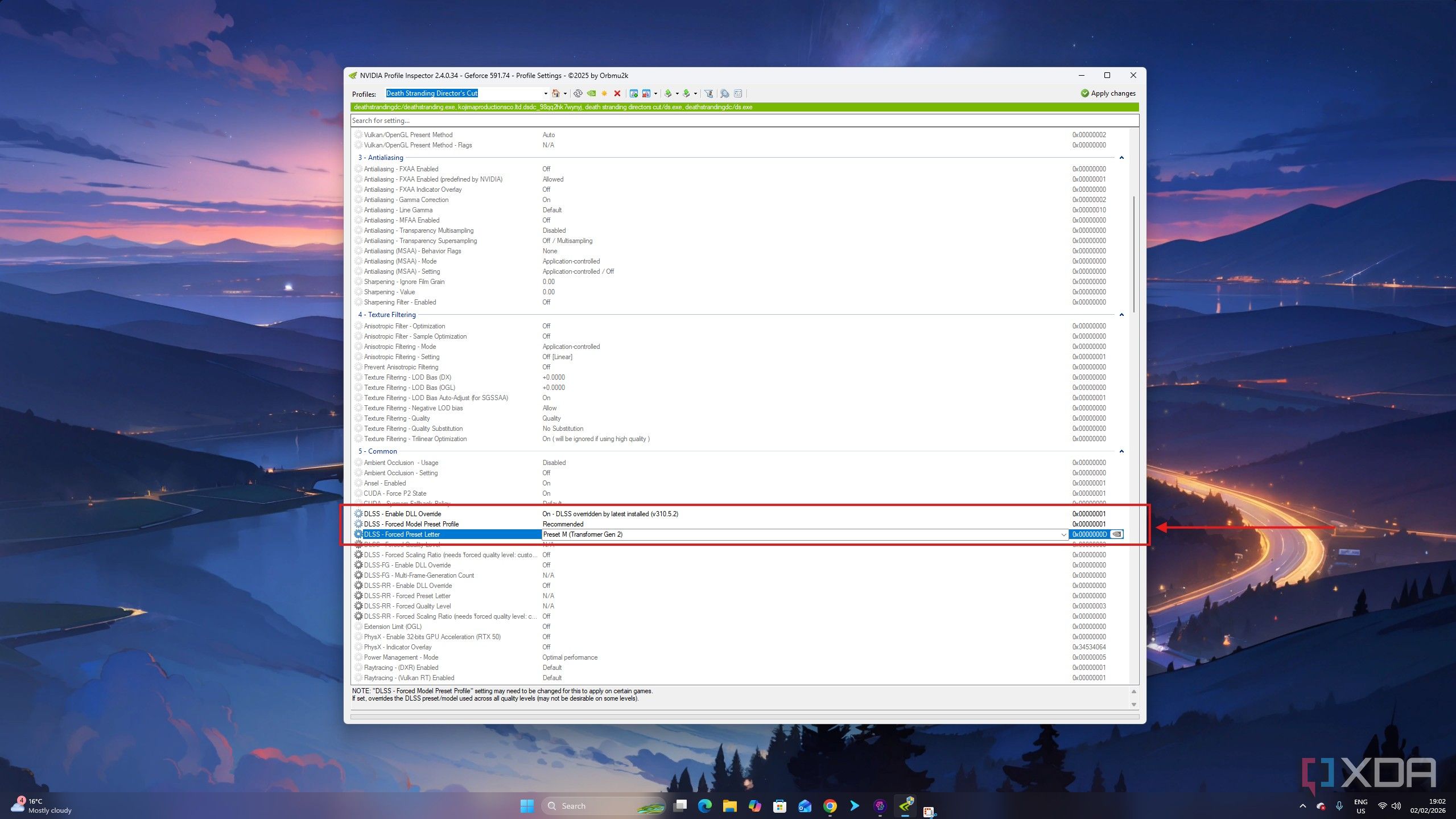
Task: Open the dropdown arrow next to the home icon
Action: click(565, 93)
